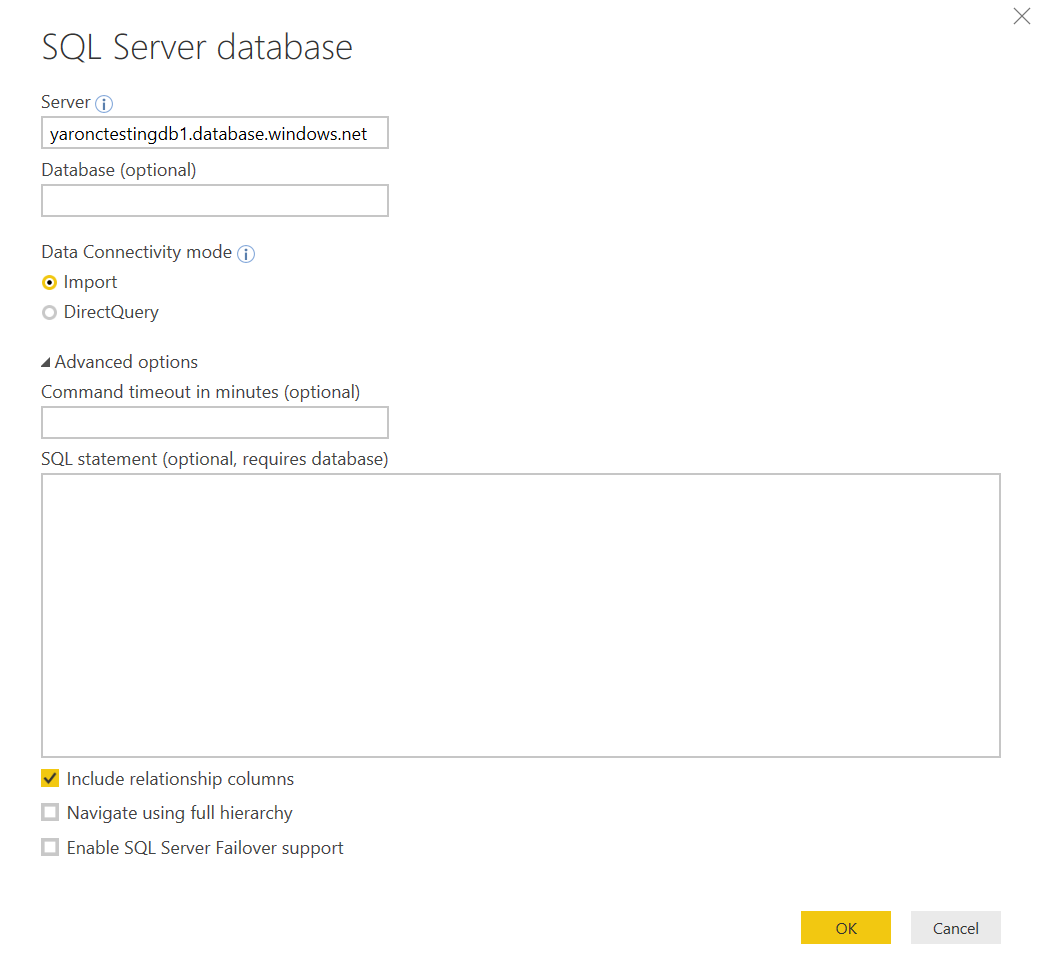The height and width of the screenshot is (964, 1039).
Task: Click into the Server name field
Action: 214,133
